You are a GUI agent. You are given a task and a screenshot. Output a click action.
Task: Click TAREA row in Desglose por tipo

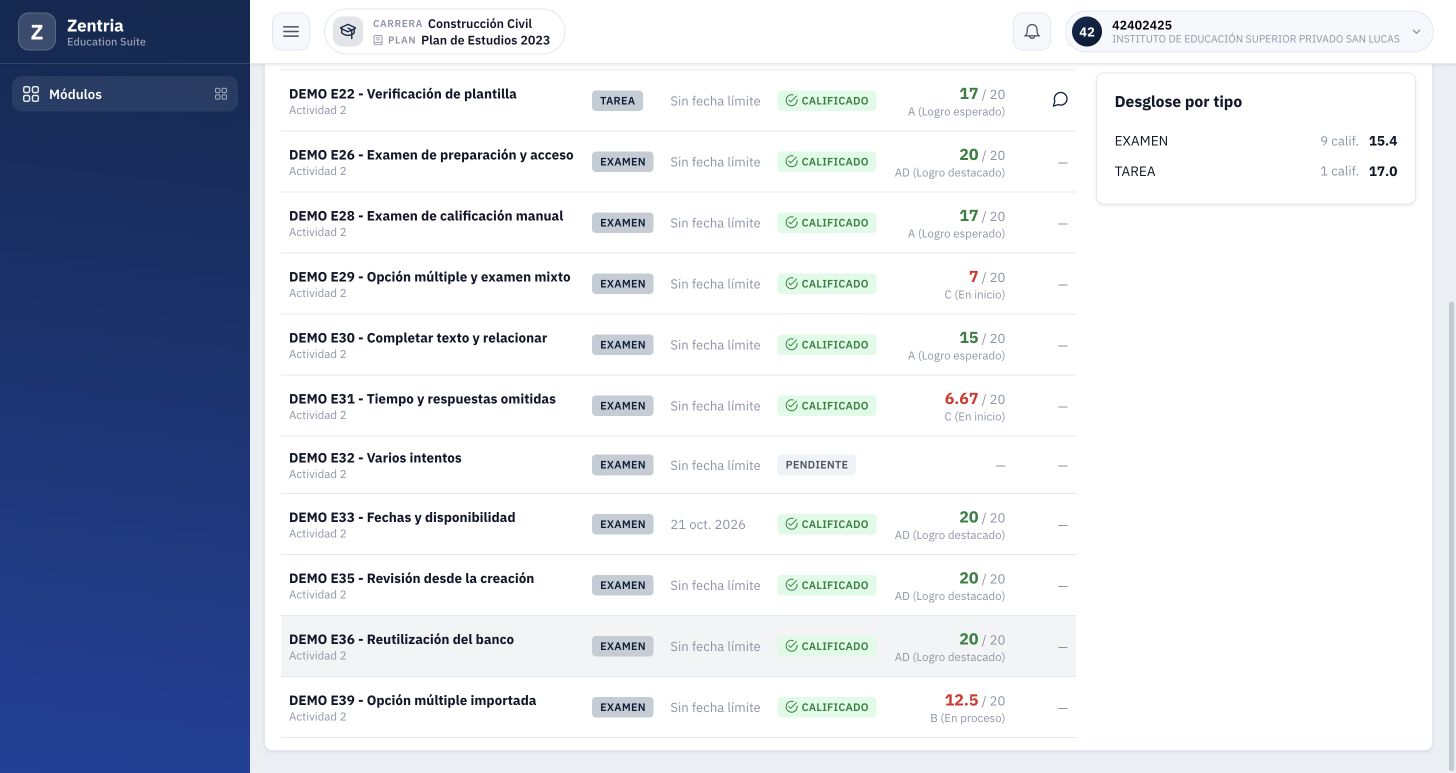click(x=1256, y=171)
